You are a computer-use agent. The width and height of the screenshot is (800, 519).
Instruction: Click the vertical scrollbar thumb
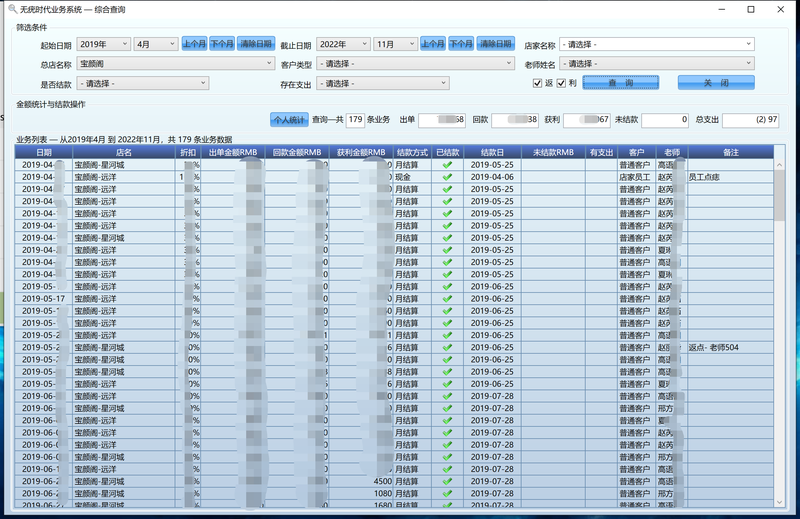(x=779, y=195)
